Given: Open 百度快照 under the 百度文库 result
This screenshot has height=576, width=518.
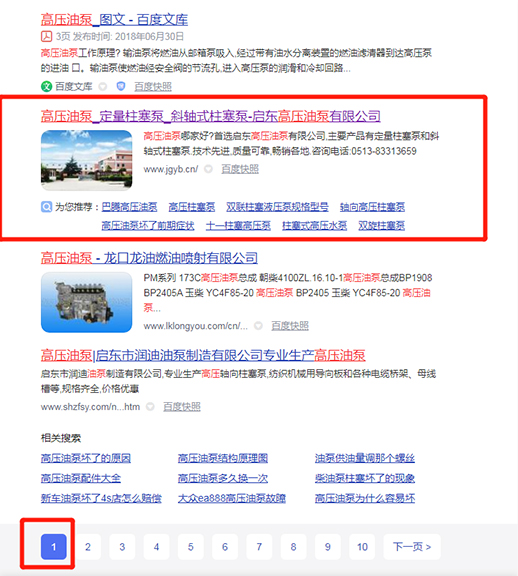Looking at the screenshot, I should tap(153, 87).
